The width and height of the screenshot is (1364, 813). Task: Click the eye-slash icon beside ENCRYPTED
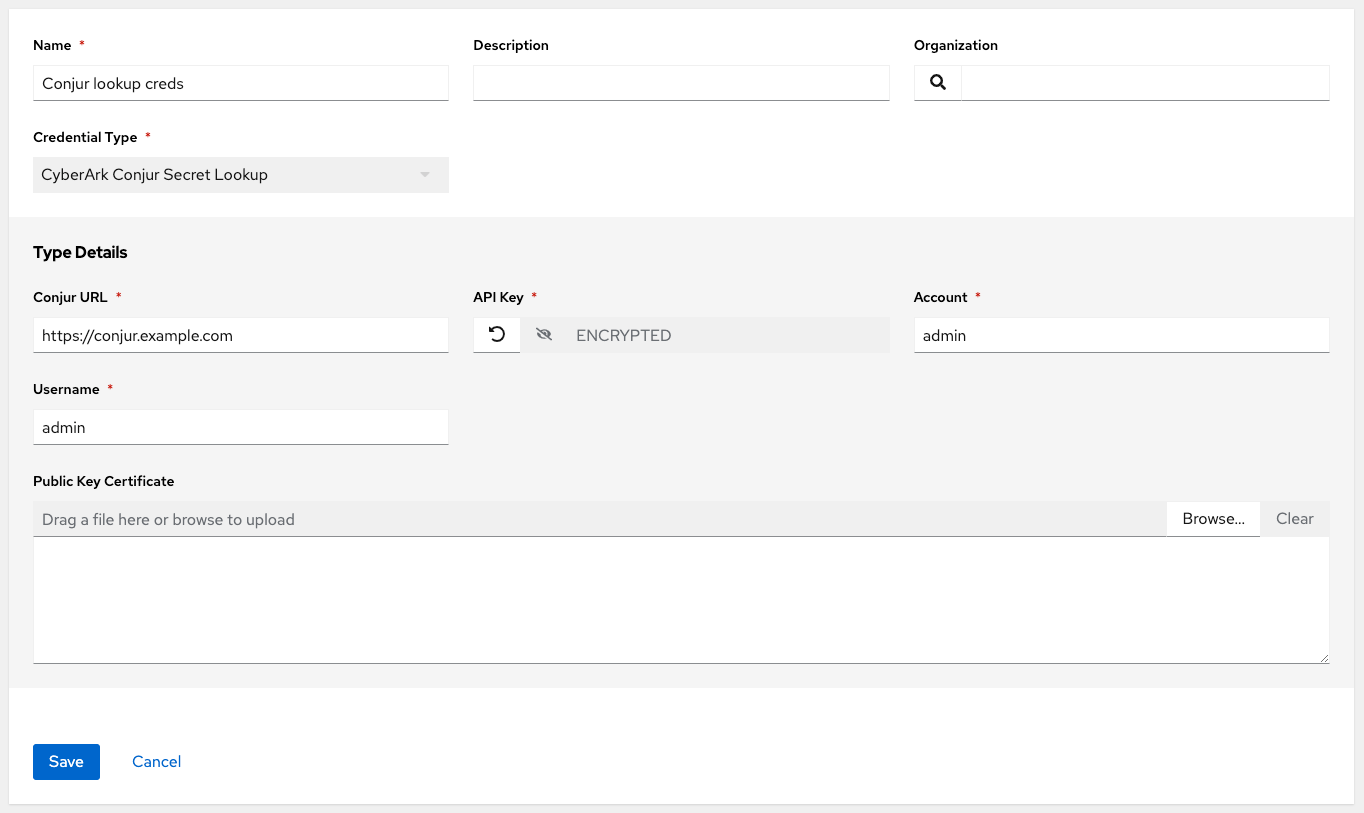coord(543,334)
